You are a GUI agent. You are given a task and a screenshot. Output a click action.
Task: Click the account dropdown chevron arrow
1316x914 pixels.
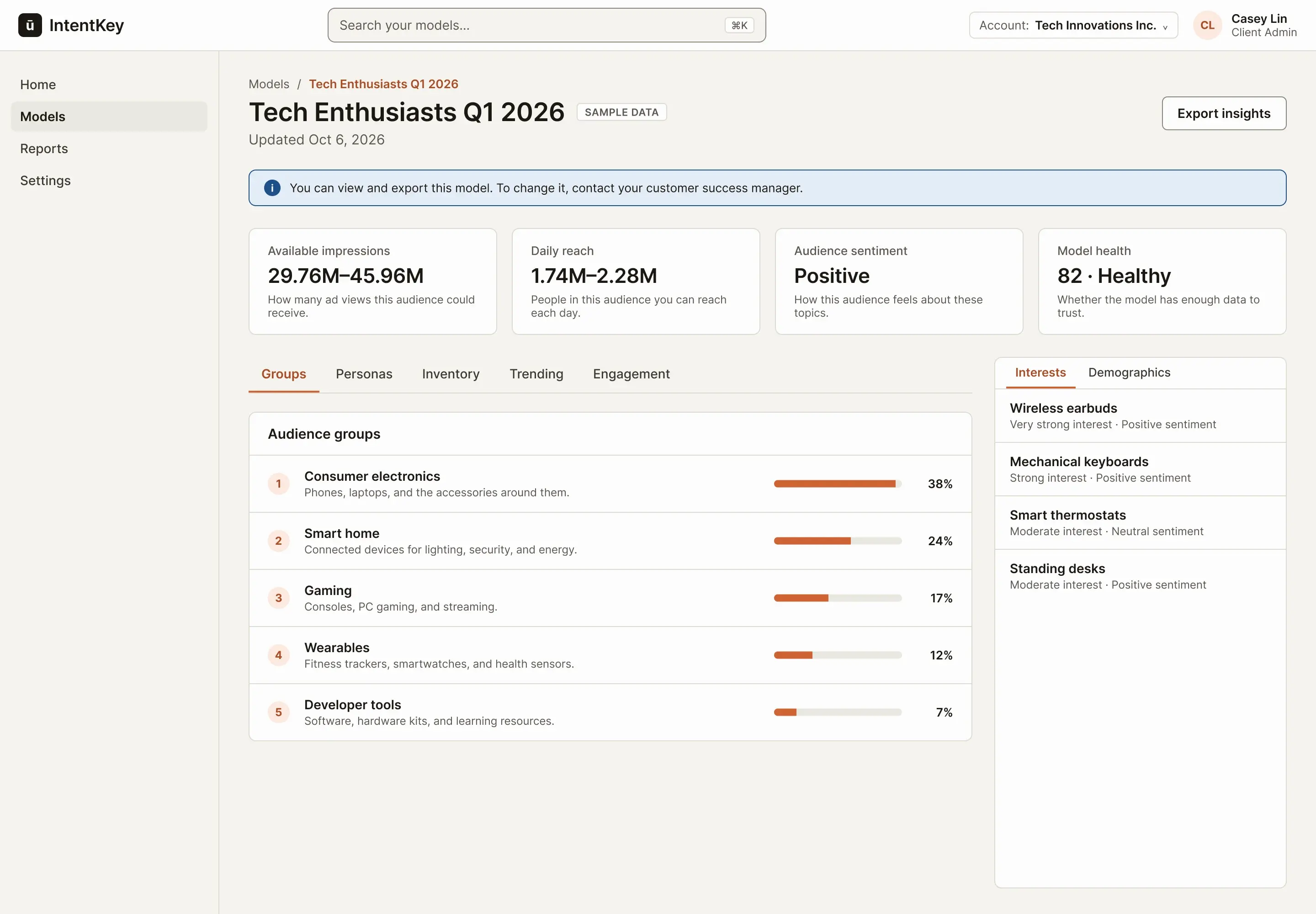(1165, 27)
